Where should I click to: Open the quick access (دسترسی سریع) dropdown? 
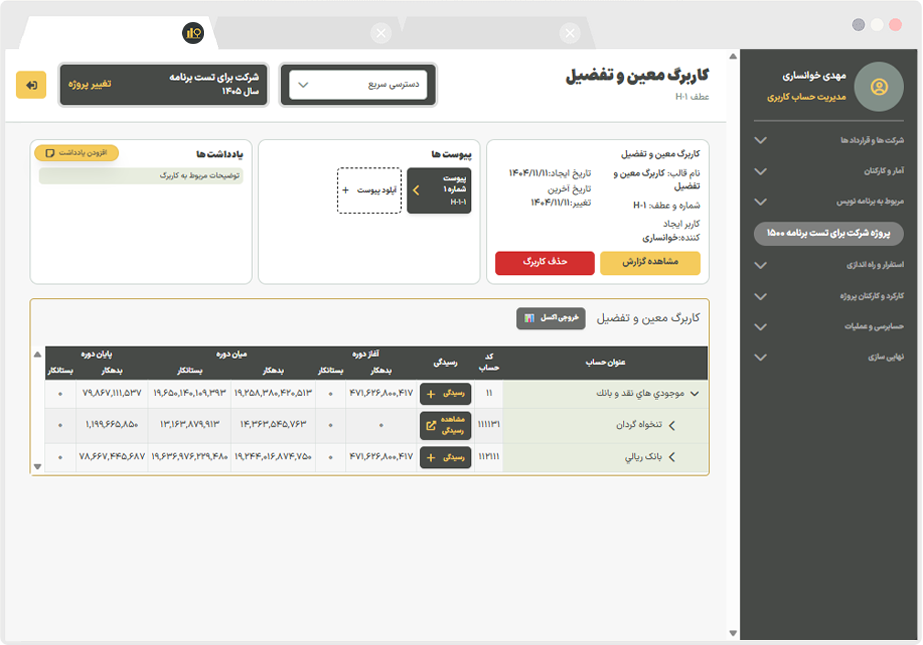(358, 85)
